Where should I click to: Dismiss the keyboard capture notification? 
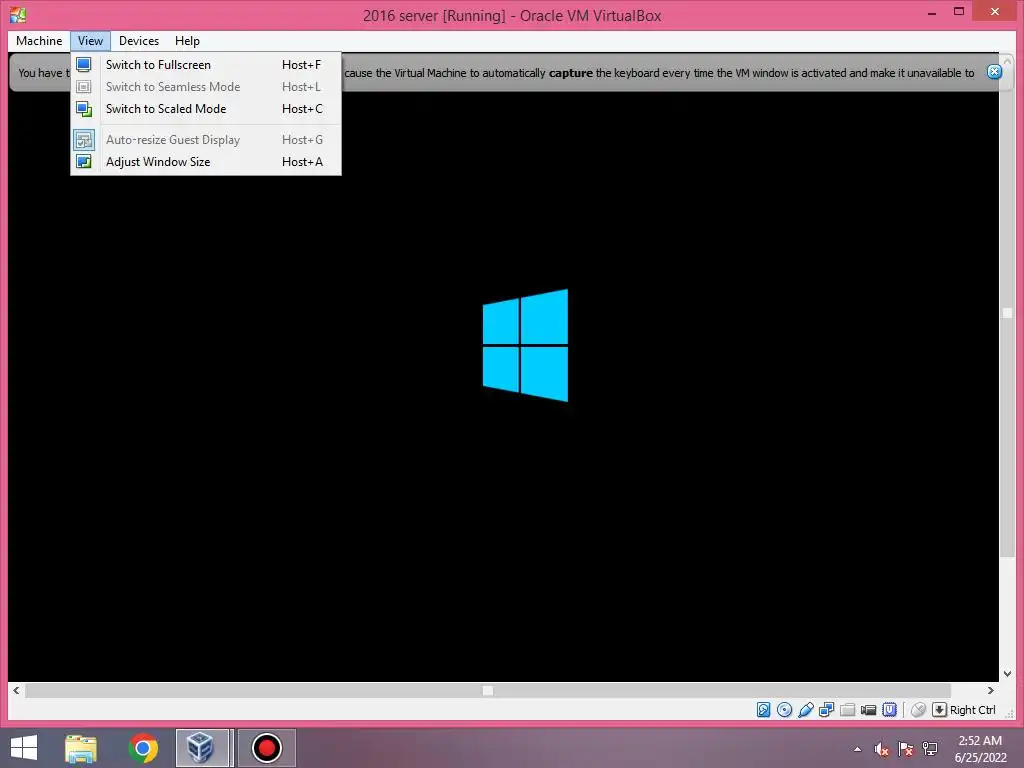994,72
